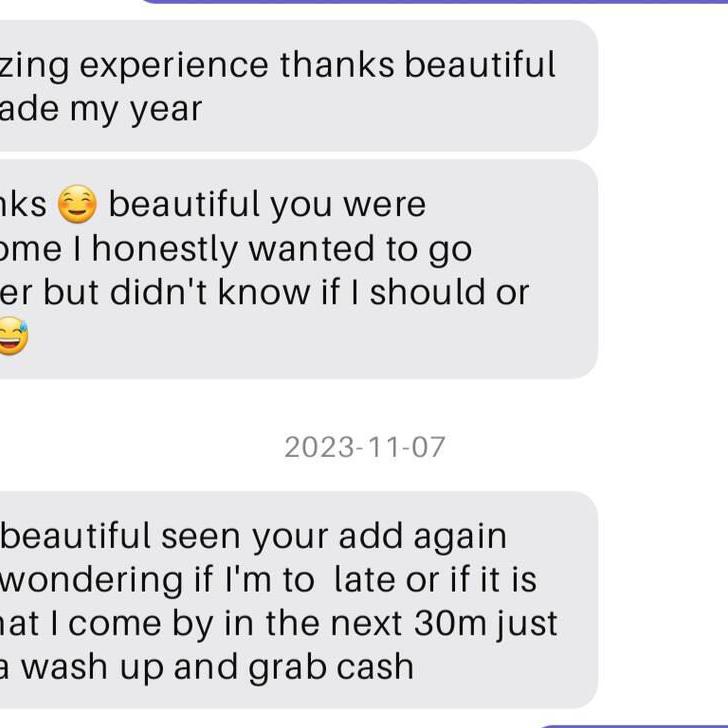Click the sweat-smile emoji ending the second message
This screenshot has width=728, height=728.
[x=10, y=338]
